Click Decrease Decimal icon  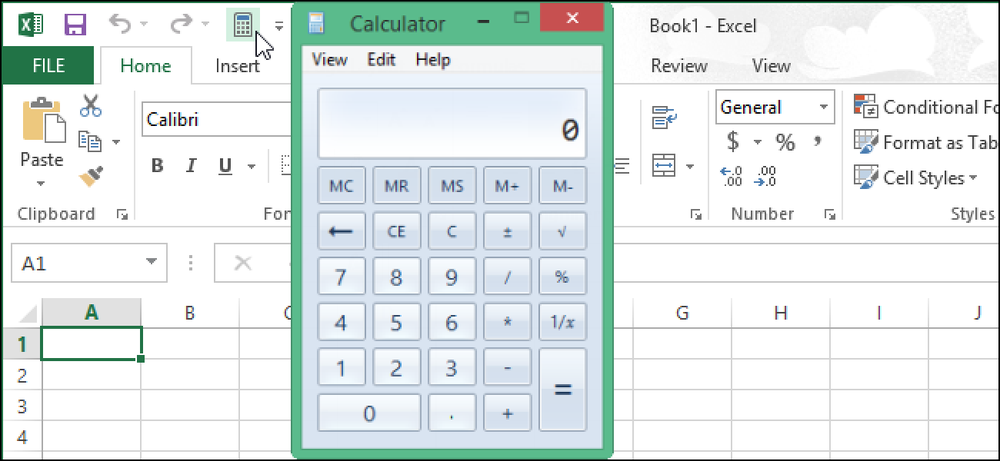(763, 176)
